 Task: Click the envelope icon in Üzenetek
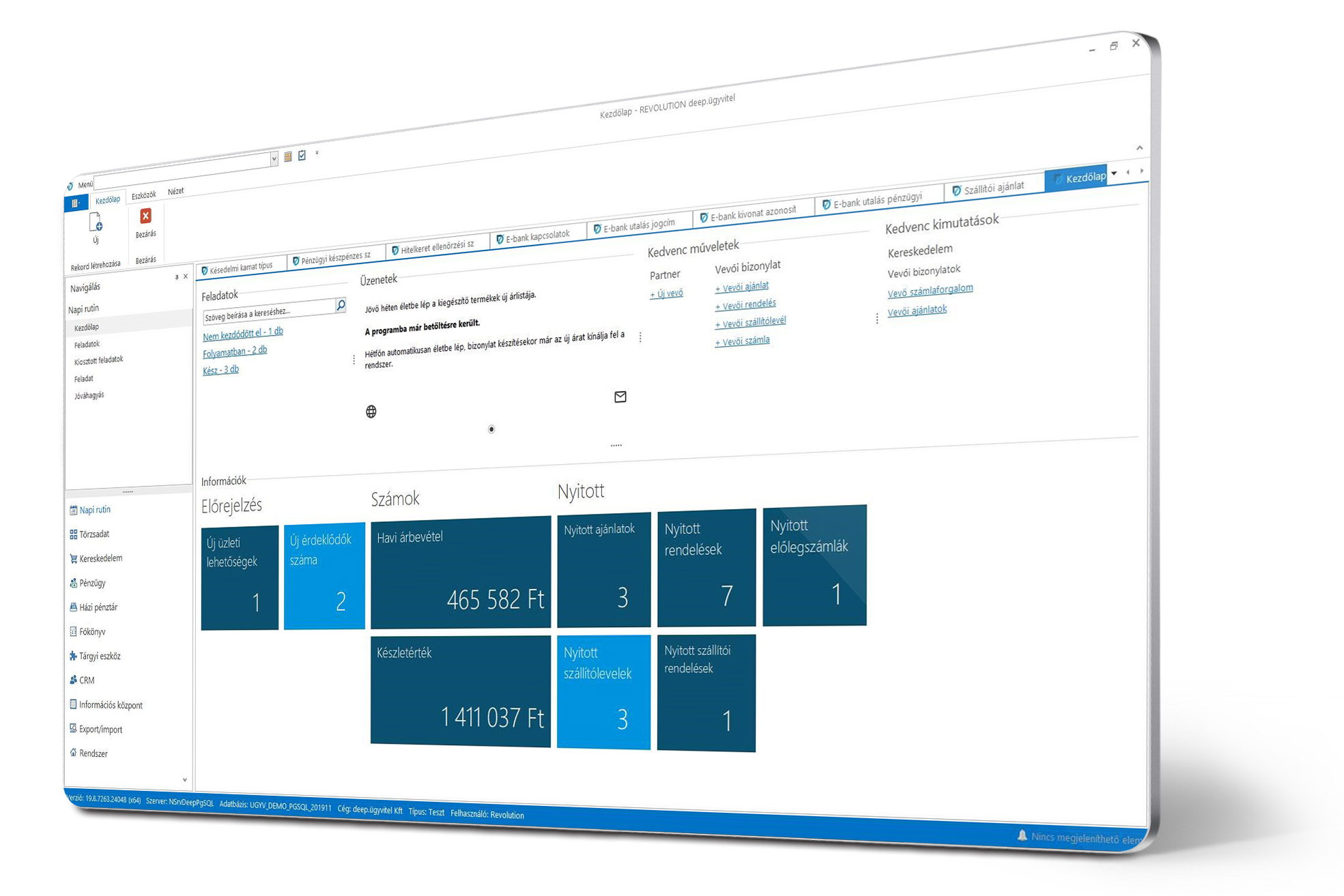click(x=620, y=396)
